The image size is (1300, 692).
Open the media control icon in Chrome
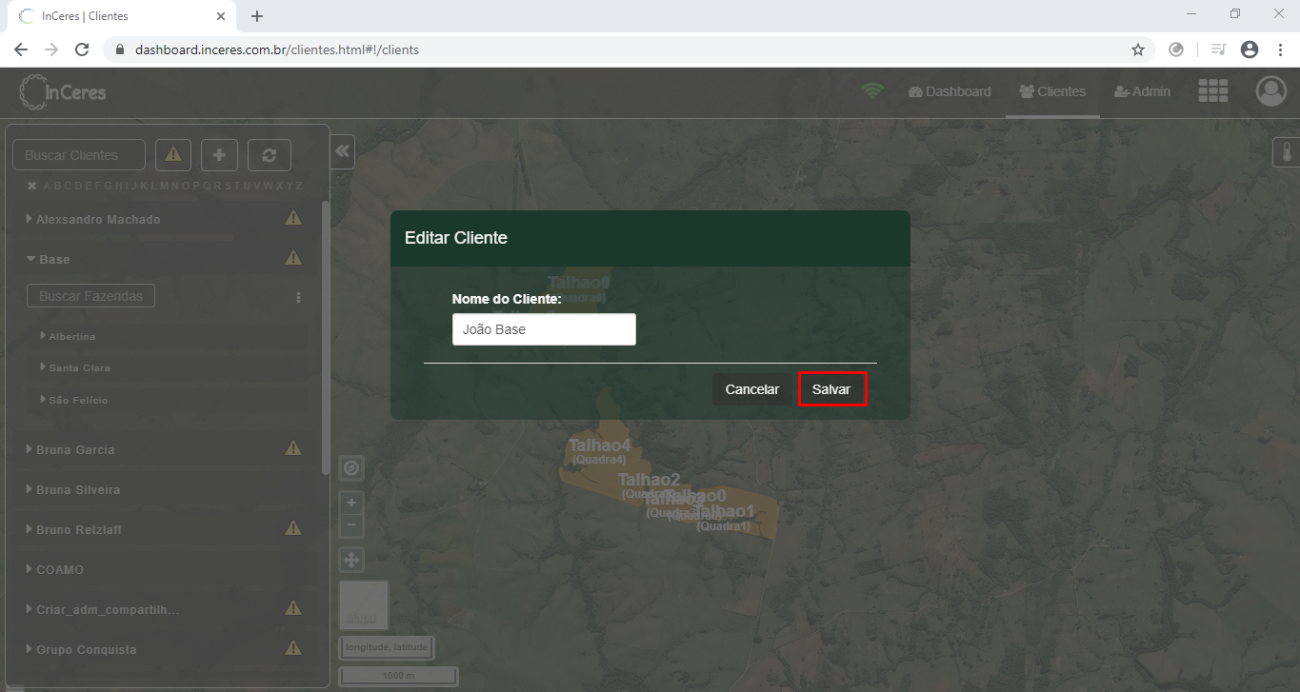1217,49
